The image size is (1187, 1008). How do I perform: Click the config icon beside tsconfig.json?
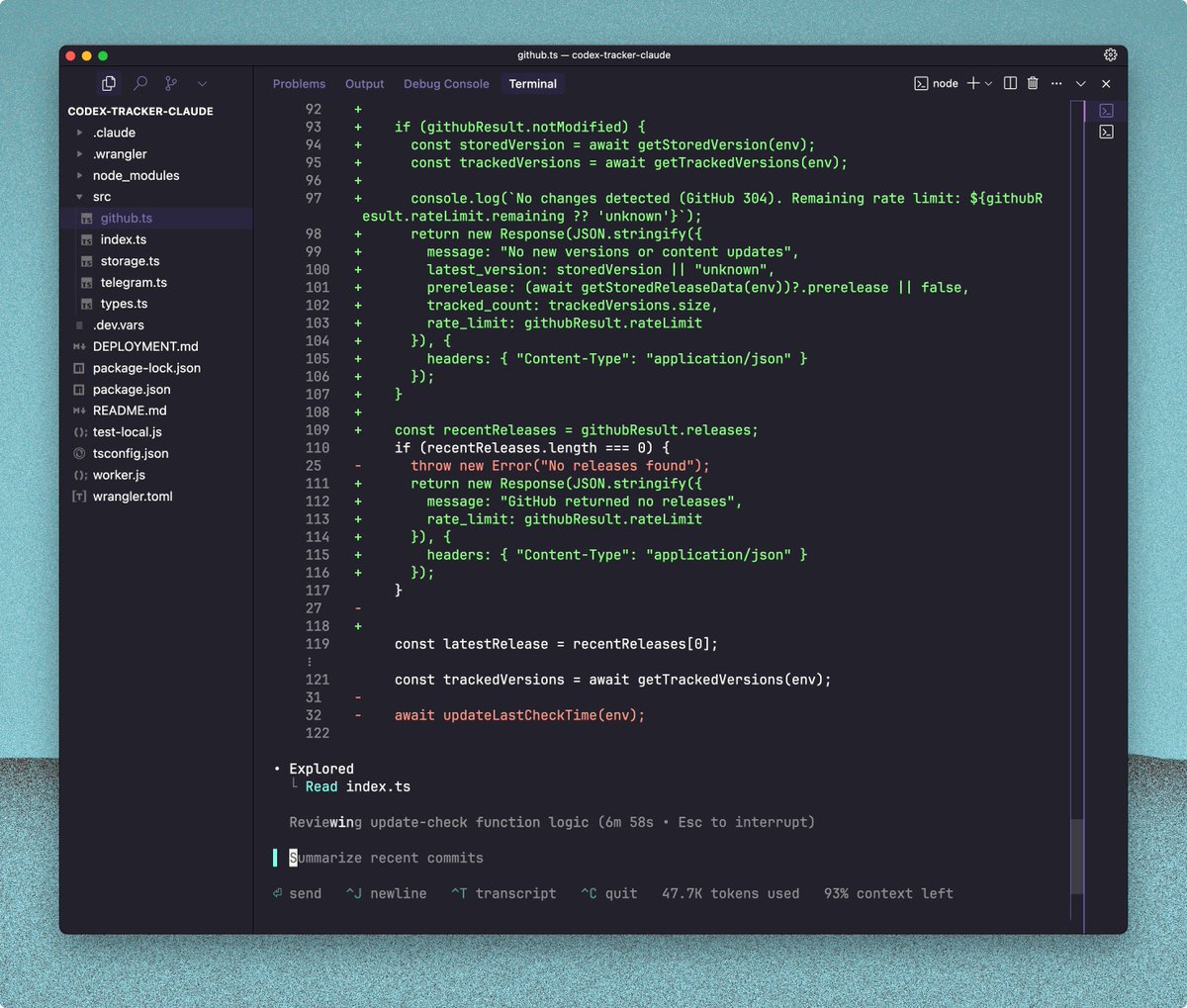coord(79,454)
